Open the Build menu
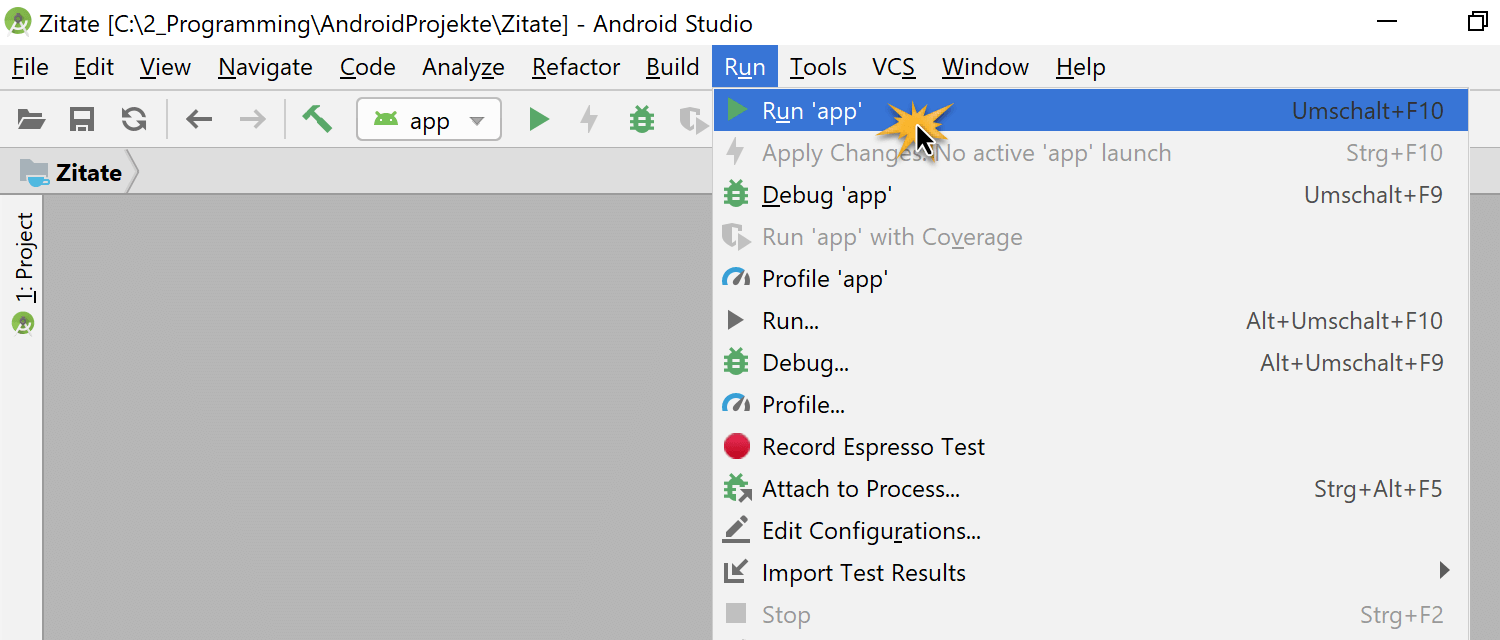This screenshot has width=1500, height=640. tap(672, 67)
